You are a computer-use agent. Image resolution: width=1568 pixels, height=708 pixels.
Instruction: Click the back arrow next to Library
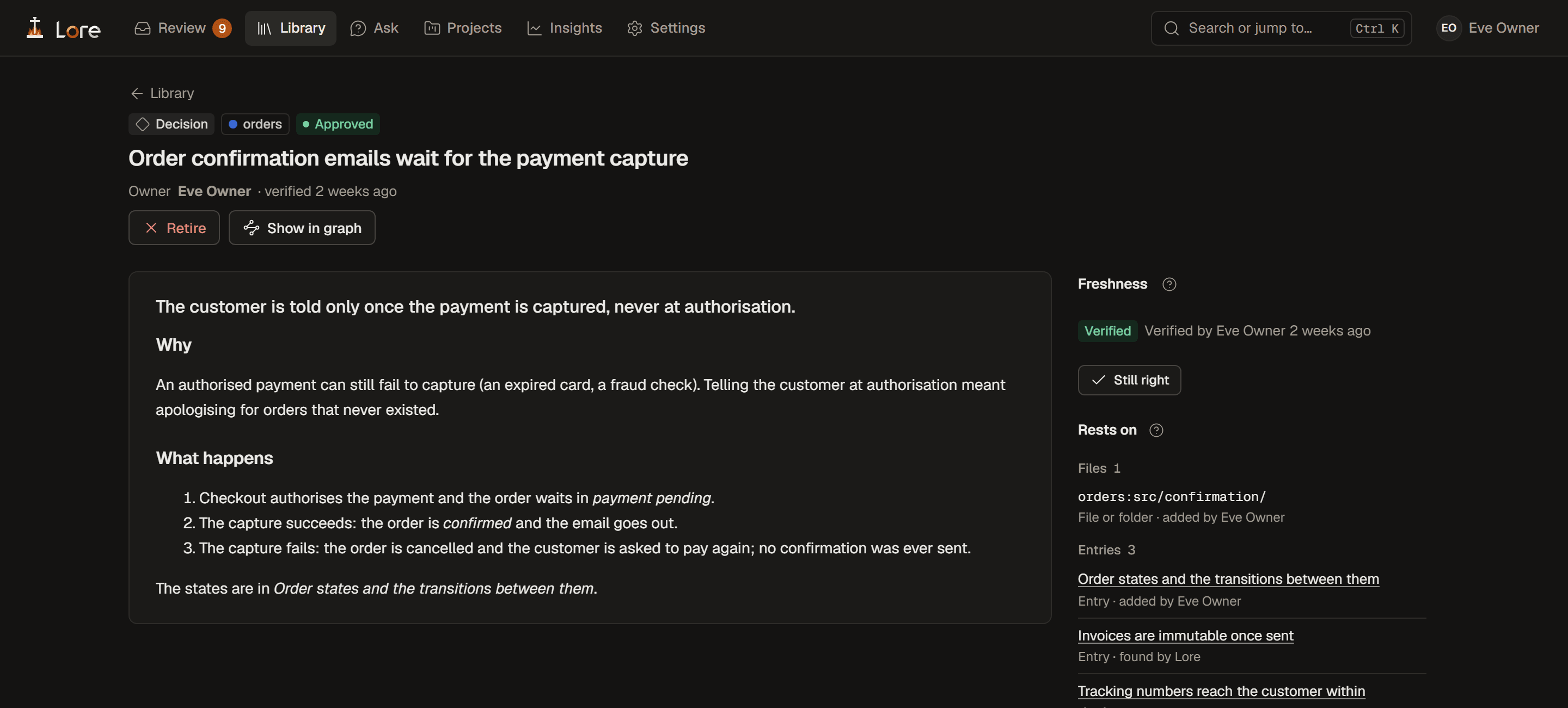pos(137,93)
